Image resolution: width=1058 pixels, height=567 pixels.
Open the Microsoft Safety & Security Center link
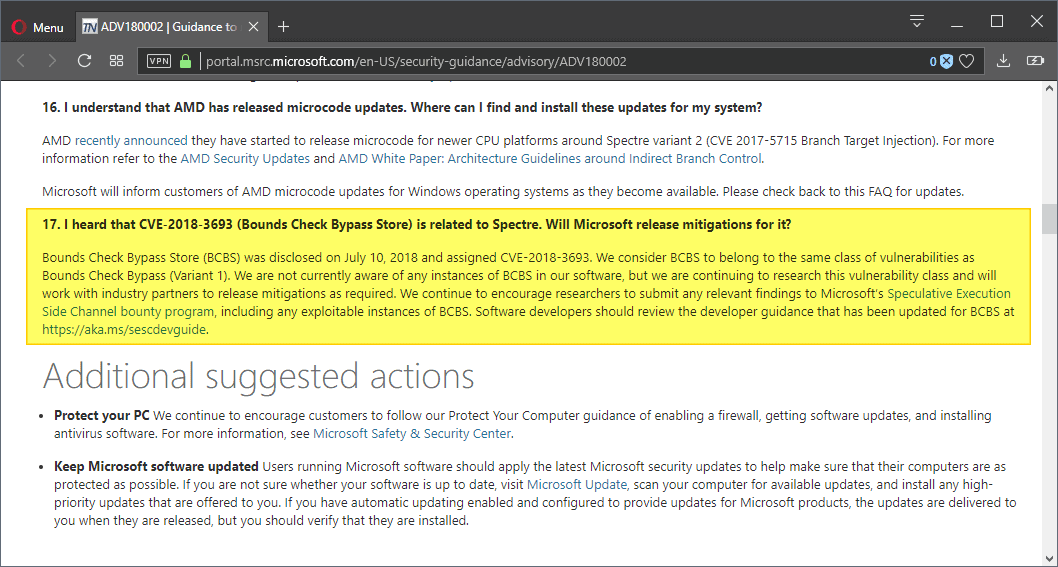coord(412,433)
